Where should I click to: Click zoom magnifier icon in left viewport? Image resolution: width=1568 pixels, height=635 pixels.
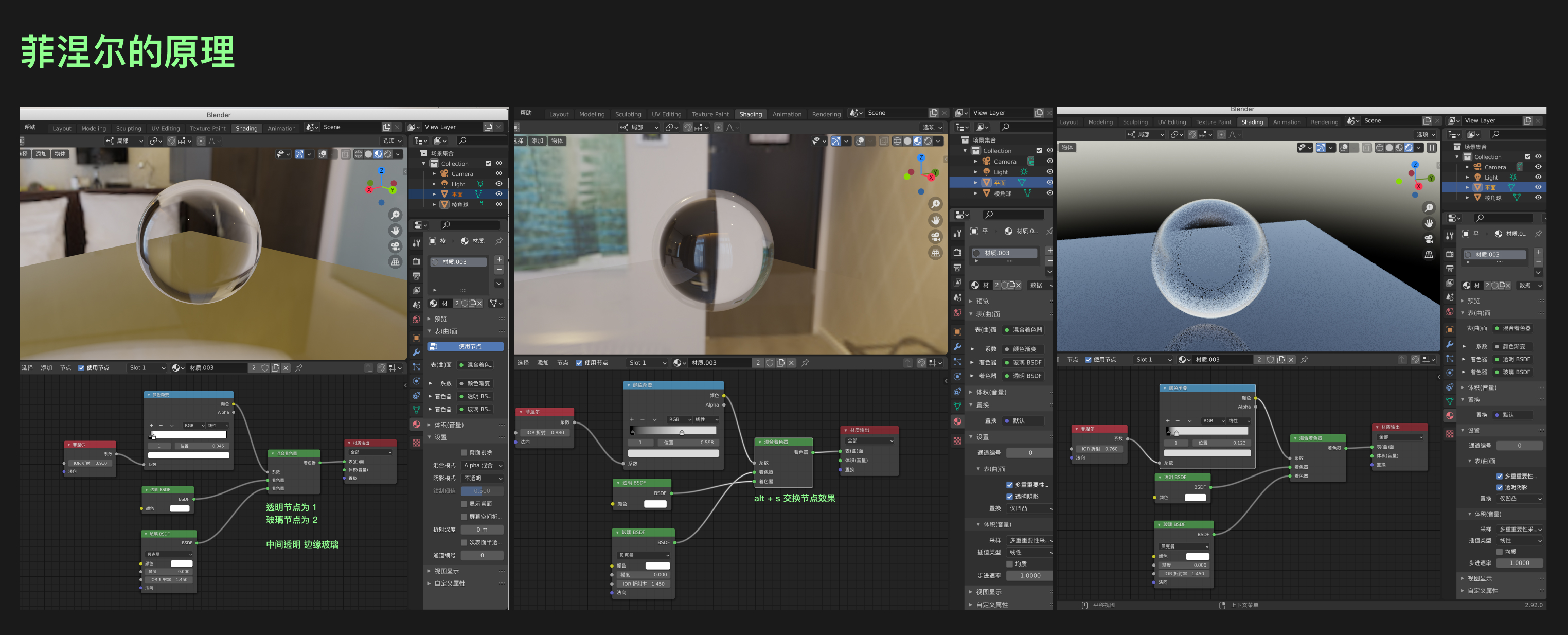[x=395, y=215]
